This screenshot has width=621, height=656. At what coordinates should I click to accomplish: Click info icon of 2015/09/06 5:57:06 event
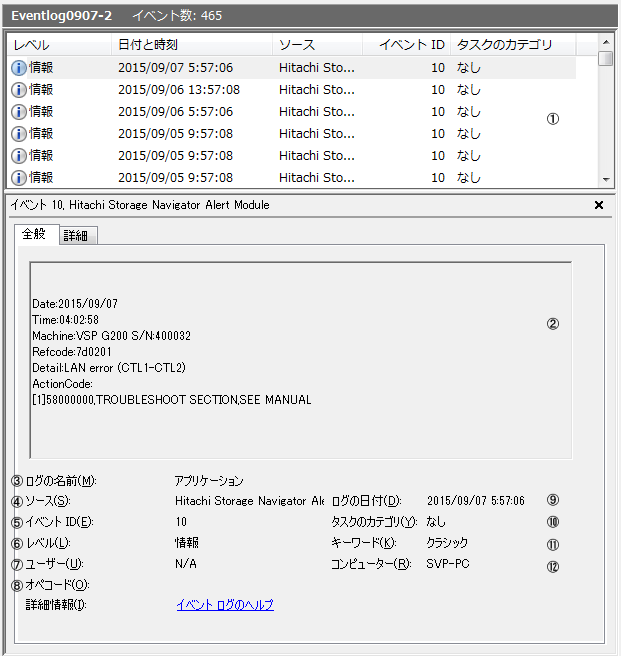pos(19,112)
